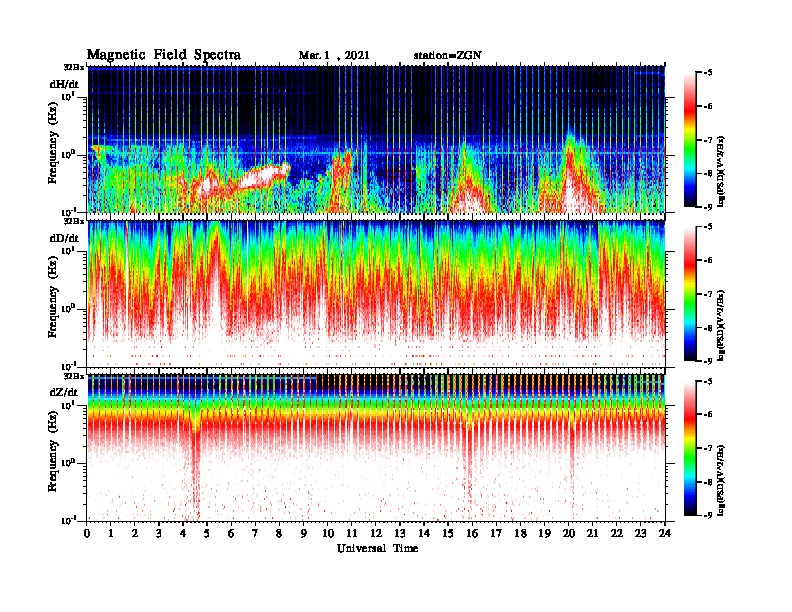Click the "-9" value on the dZ/dt color bar
Screen dimensions: 792x612
coord(708,515)
